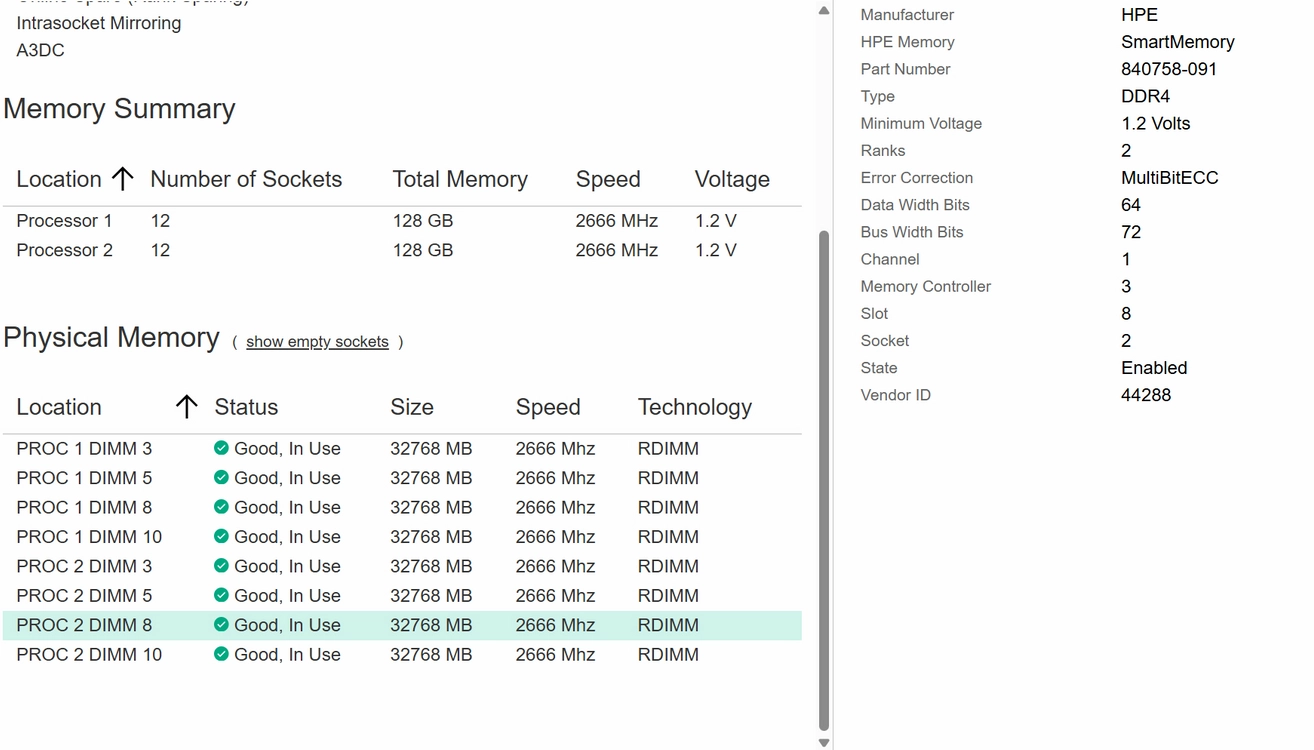This screenshot has width=1314, height=750.
Task: Click the scroll down arrow of the scrollbar
Action: tap(824, 742)
